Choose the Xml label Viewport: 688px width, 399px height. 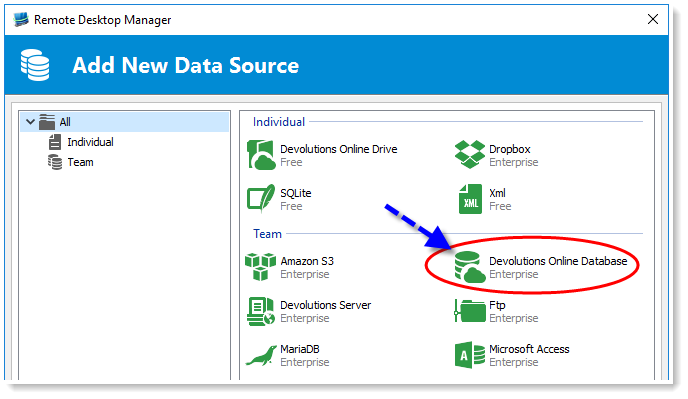[498, 193]
